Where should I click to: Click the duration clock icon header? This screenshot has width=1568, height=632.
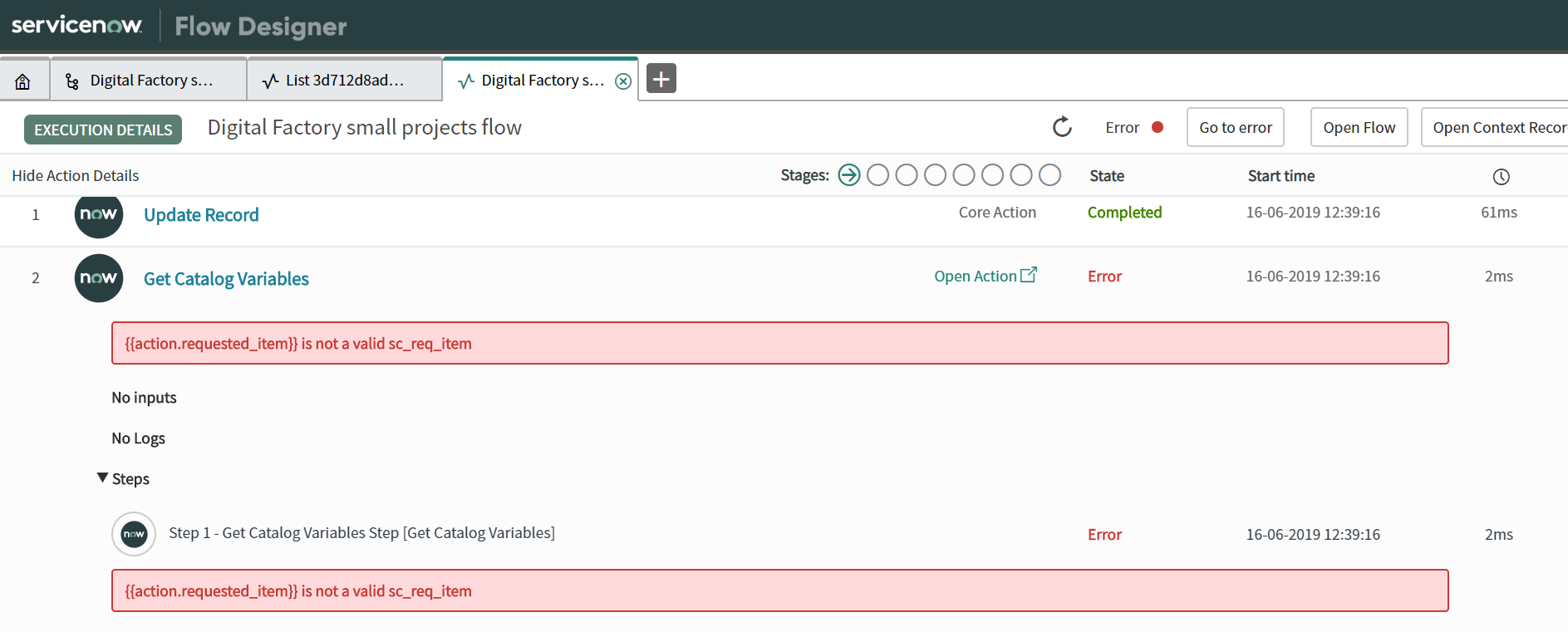tap(1501, 177)
